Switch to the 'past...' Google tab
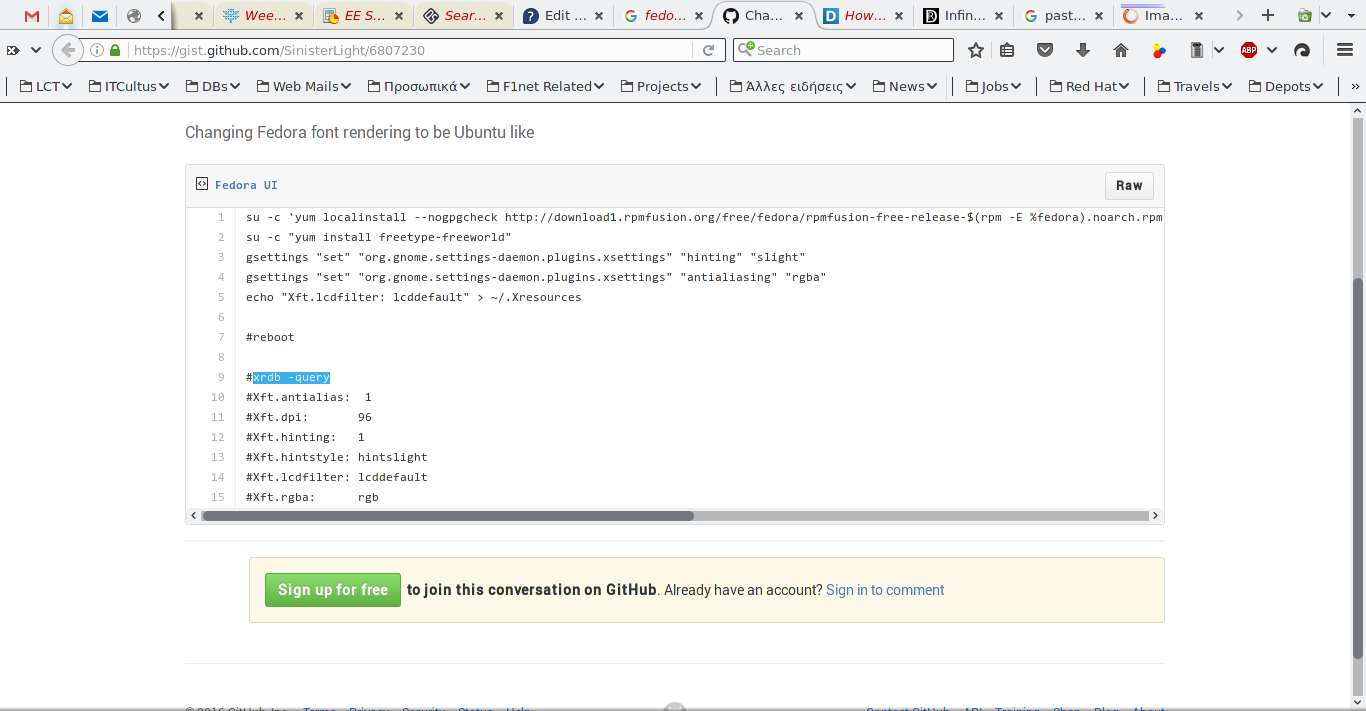 (x=1064, y=16)
